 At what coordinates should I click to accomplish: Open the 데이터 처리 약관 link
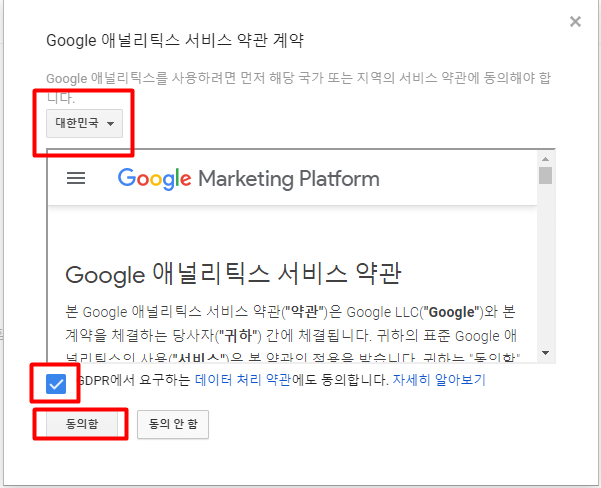point(243,380)
